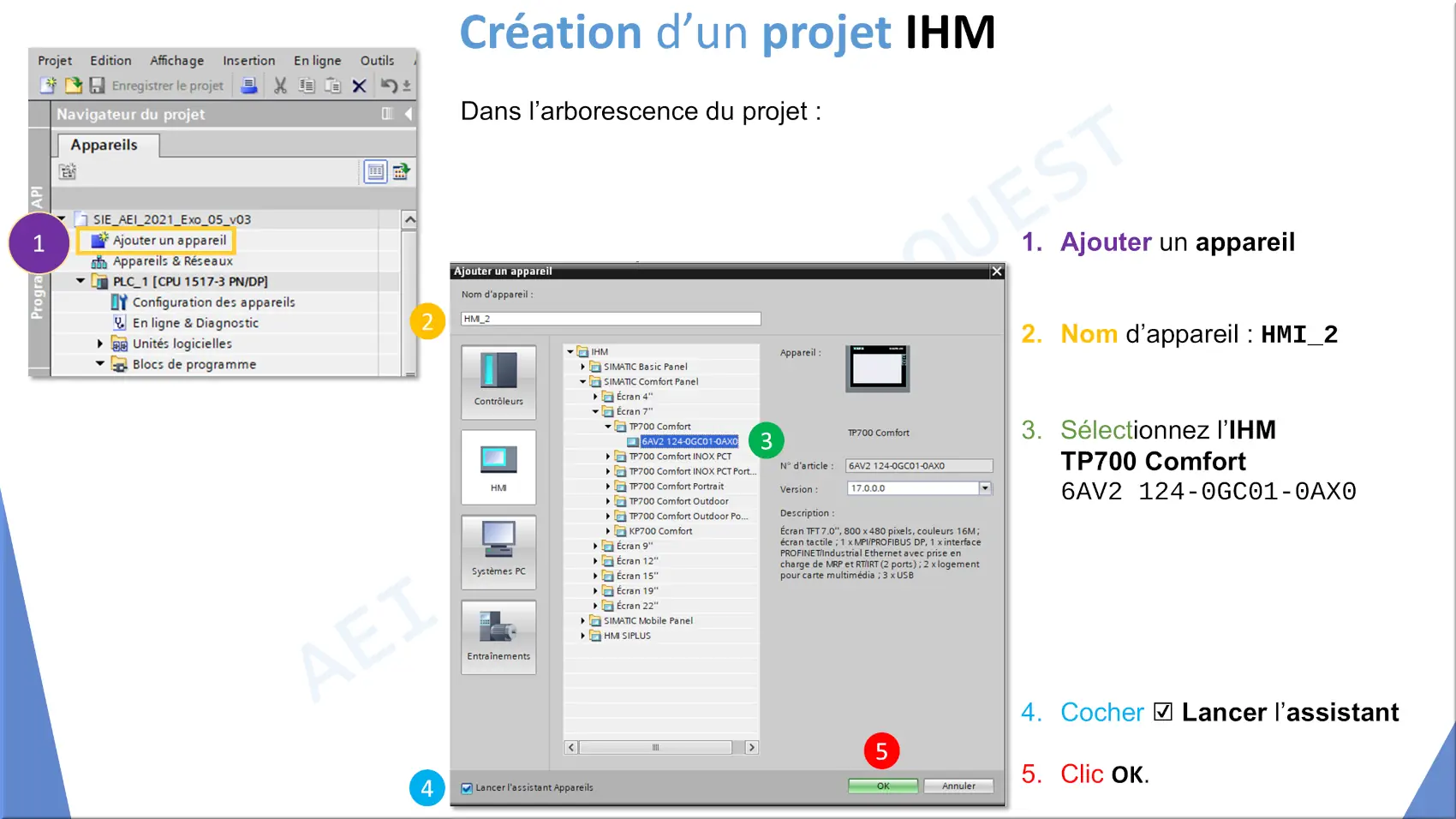Screen dimensions: 1456x819
Task: Select TP700 Comfort Outdoor item
Action: coord(679,501)
